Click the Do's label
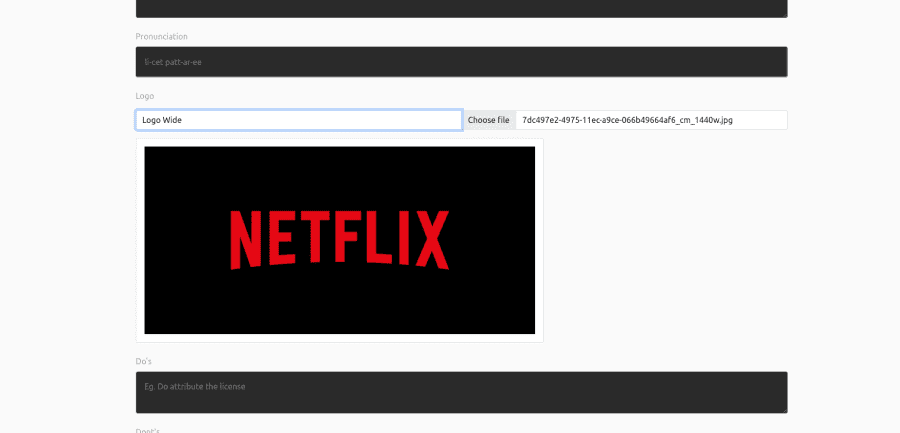The image size is (900, 433). [x=143, y=361]
